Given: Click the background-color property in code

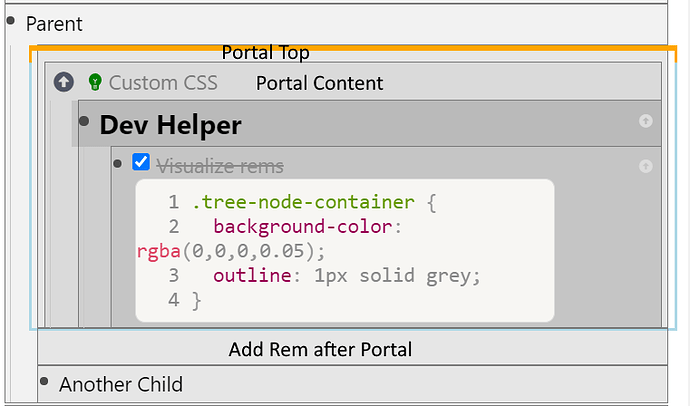Looking at the screenshot, I should (x=303, y=227).
